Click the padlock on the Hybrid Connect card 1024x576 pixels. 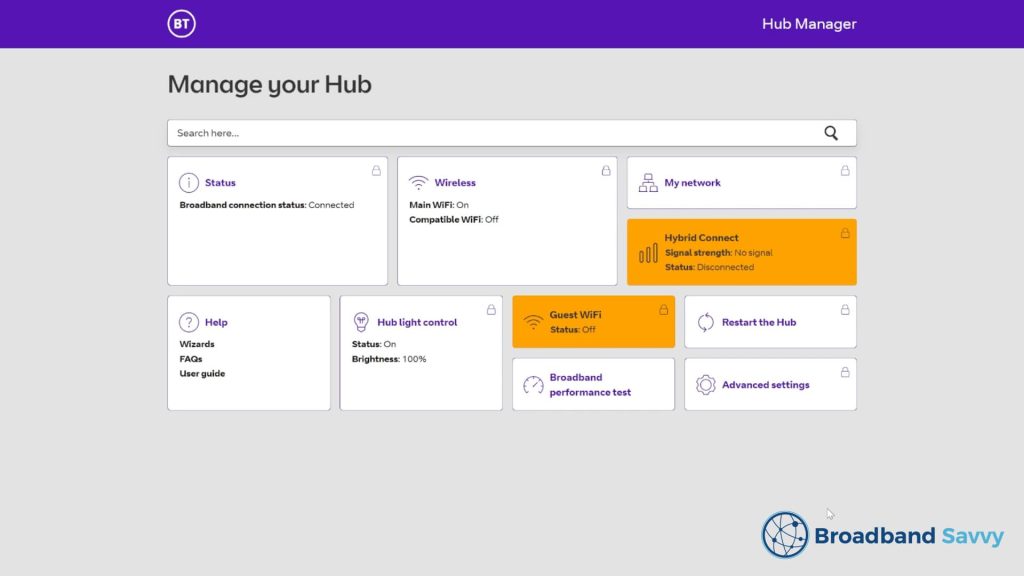845,233
